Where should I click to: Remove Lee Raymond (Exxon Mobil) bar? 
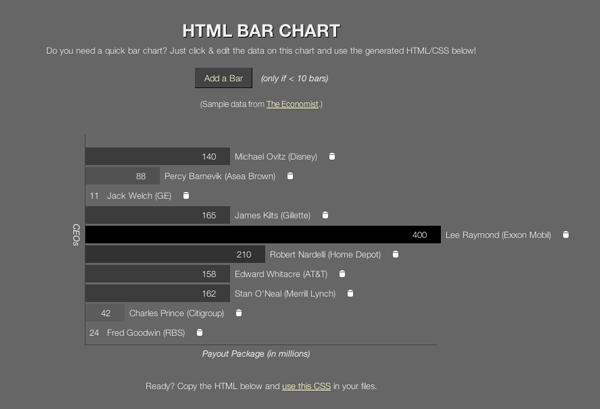[x=565, y=235]
